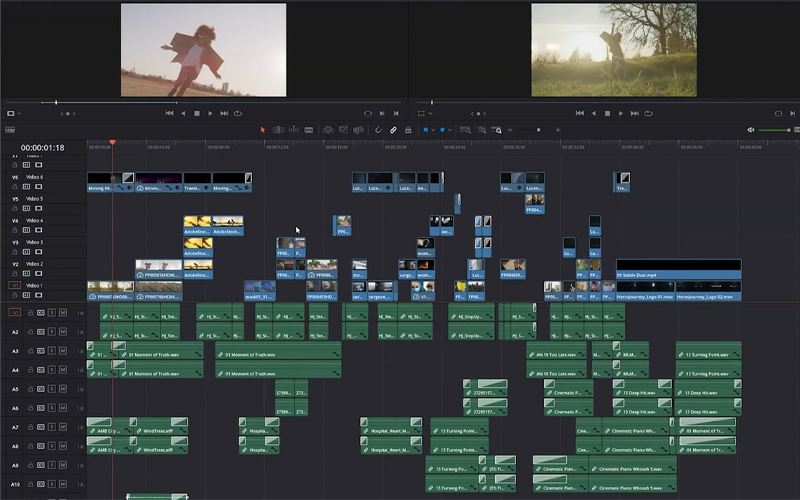800x500 pixels.
Task: Mute audio track A3
Action: coord(63,351)
